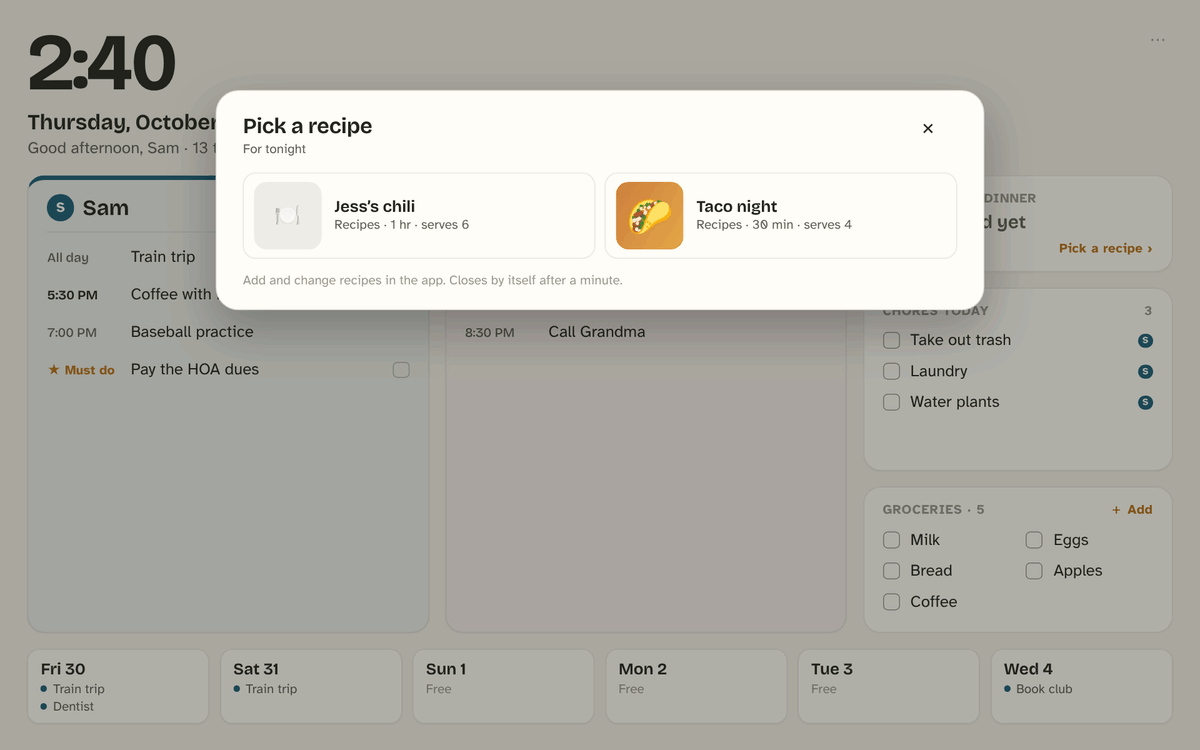
Task: Mark the Laundry chore as done
Action: point(891,371)
